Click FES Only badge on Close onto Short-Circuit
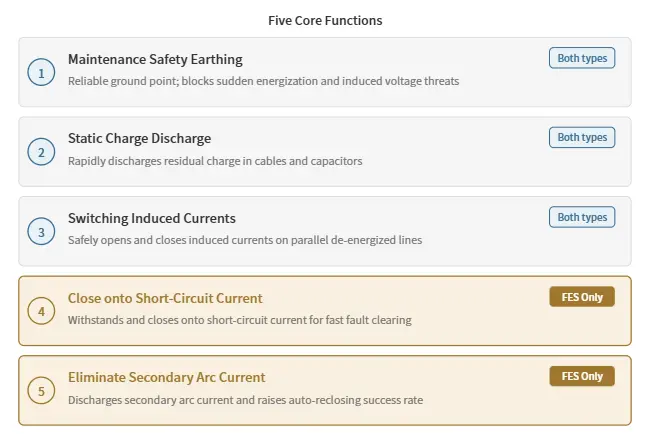646x436 pixels. (x=582, y=297)
